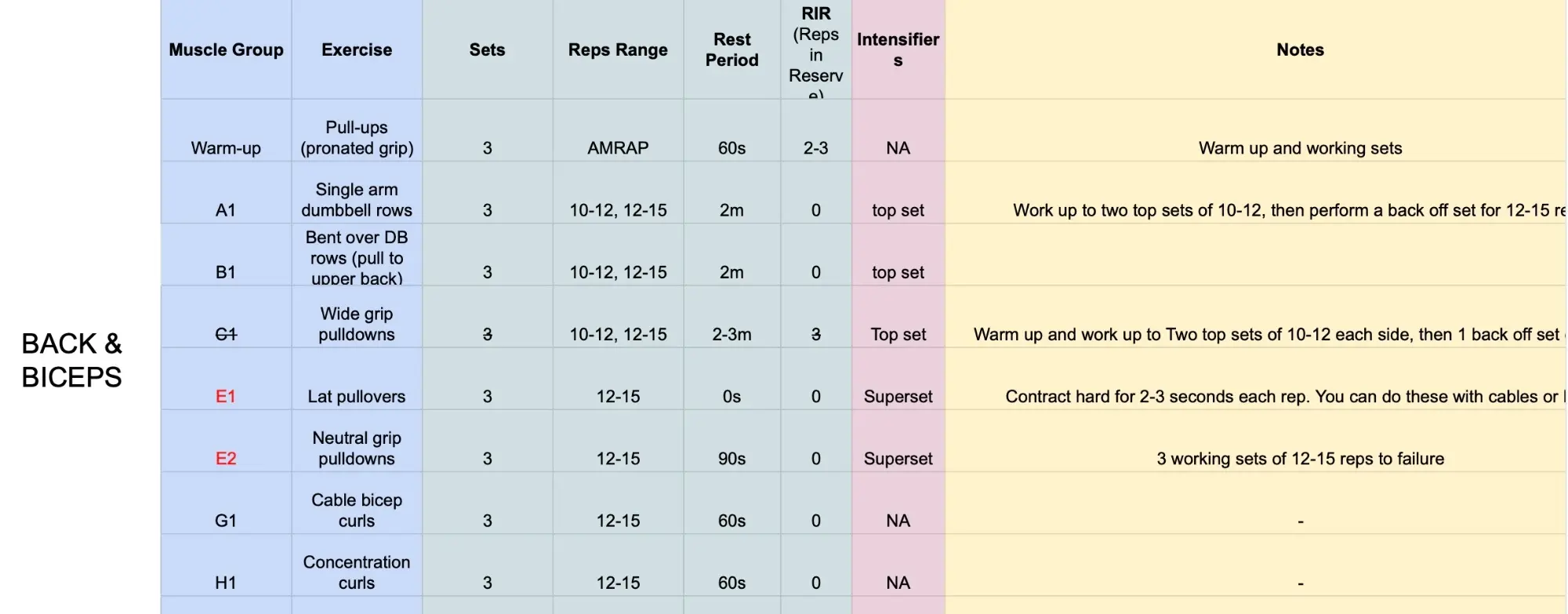Click the red E1 cell
The image size is (1568, 614).
tap(226, 396)
